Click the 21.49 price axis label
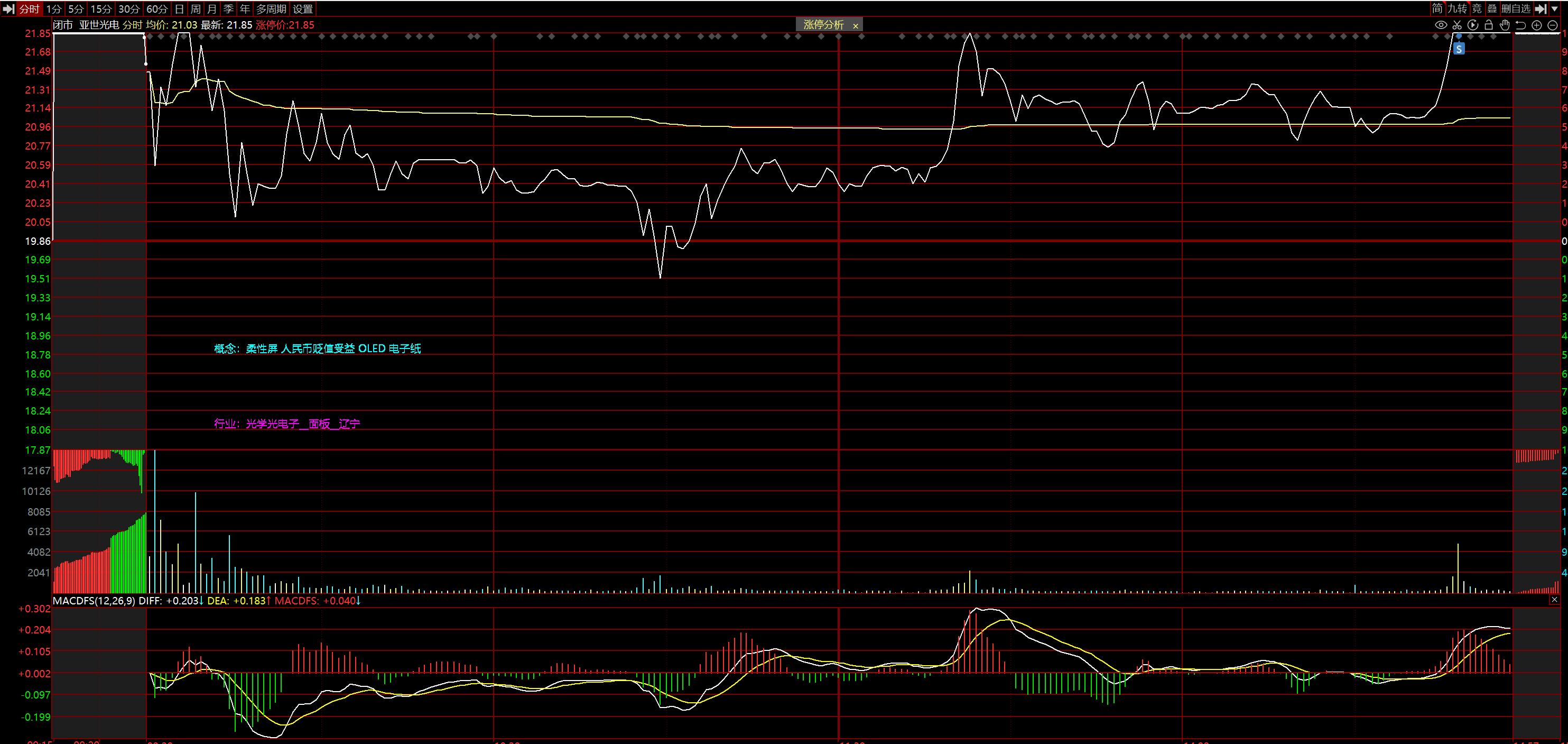1568x744 pixels. point(38,71)
